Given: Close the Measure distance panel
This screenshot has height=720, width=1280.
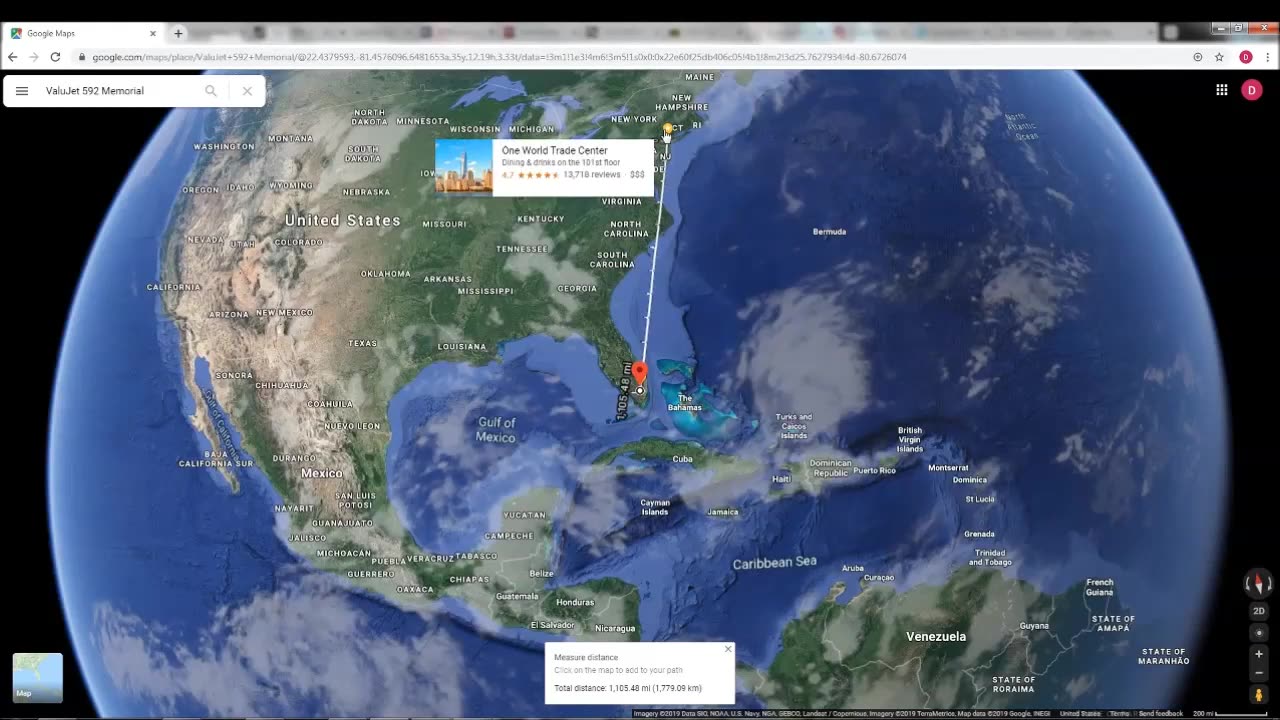Looking at the screenshot, I should coord(728,649).
